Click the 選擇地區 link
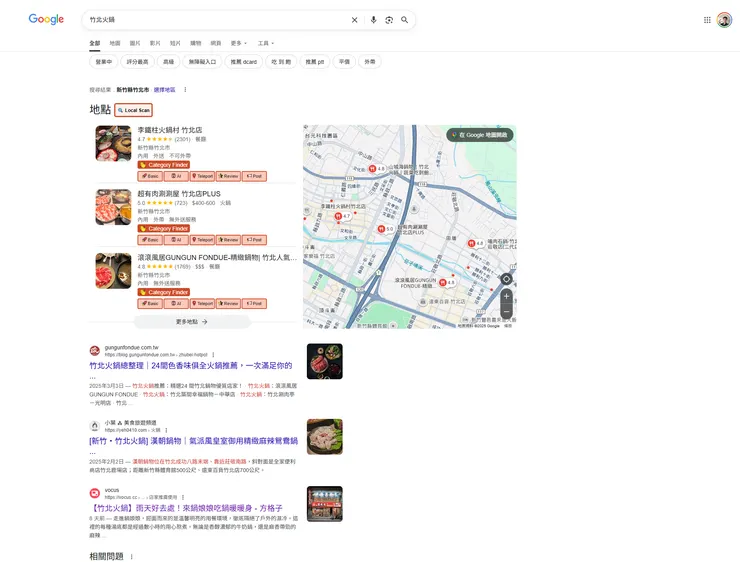Image resolution: width=740 pixels, height=562 pixels. [x=164, y=90]
